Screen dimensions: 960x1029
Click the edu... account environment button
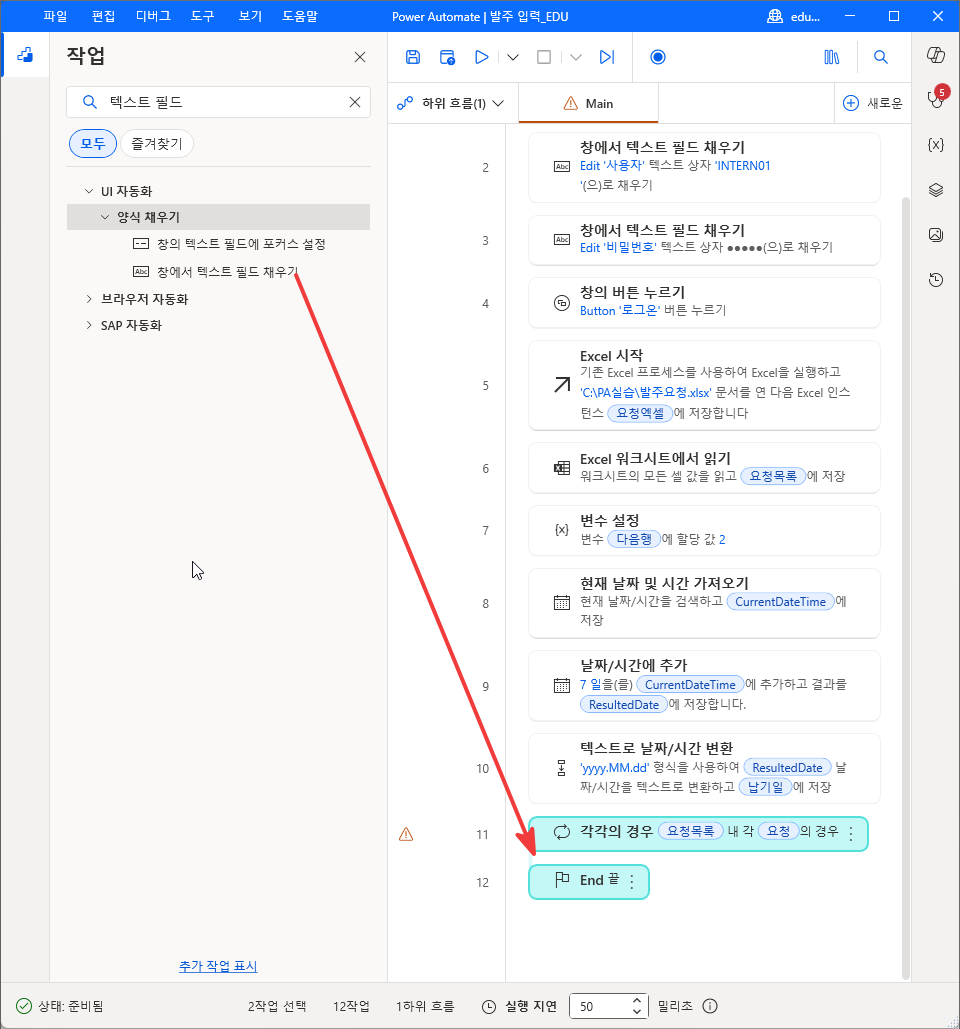[794, 16]
